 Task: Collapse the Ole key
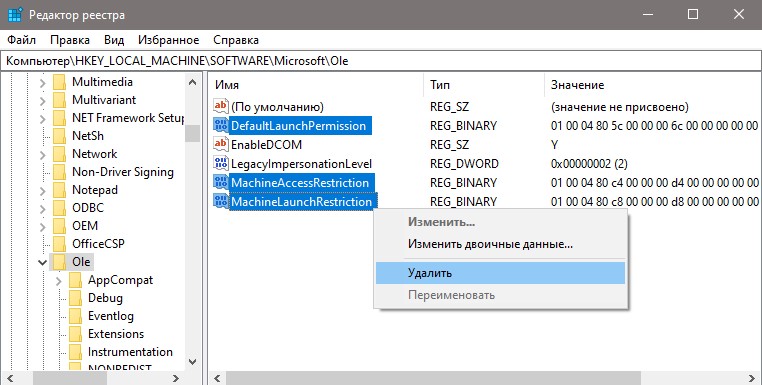click(x=43, y=262)
